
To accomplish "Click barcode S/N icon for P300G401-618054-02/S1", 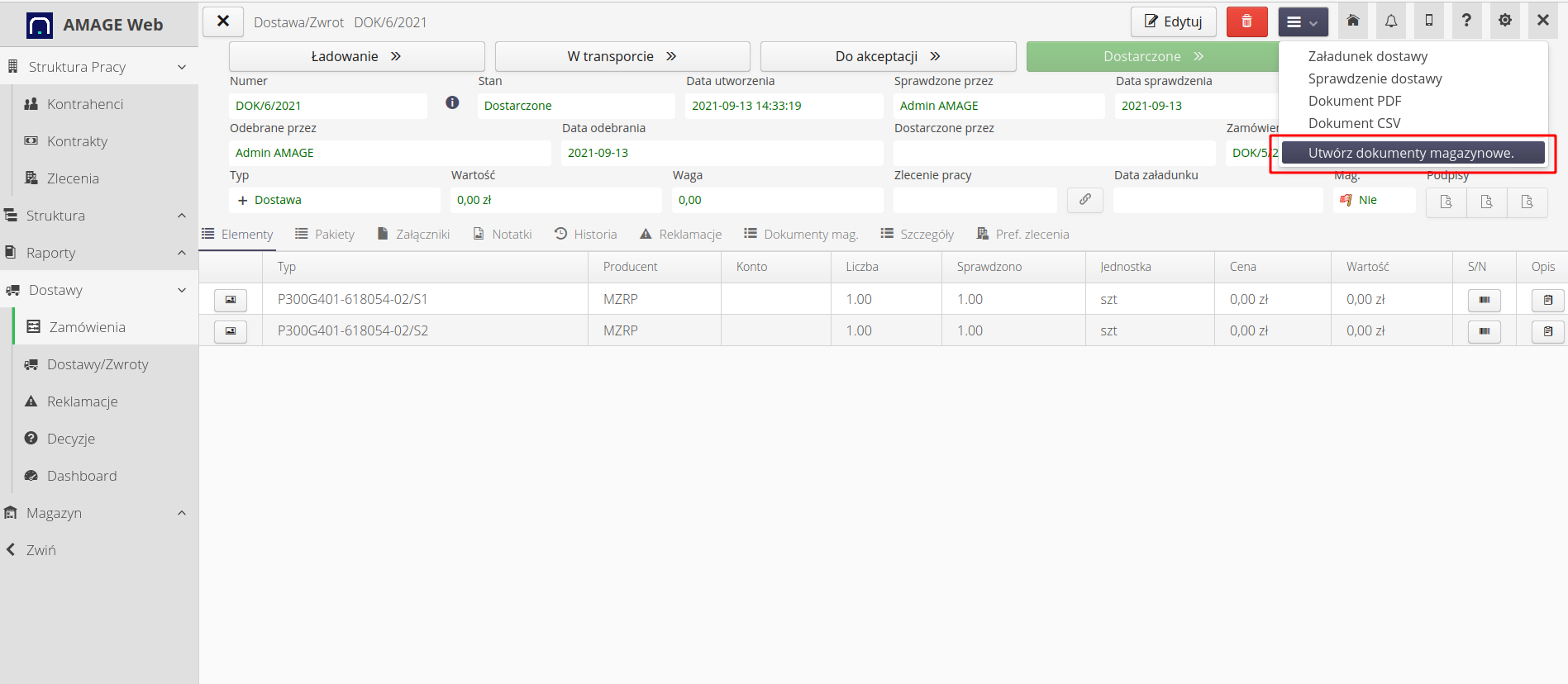I will [x=1484, y=300].
